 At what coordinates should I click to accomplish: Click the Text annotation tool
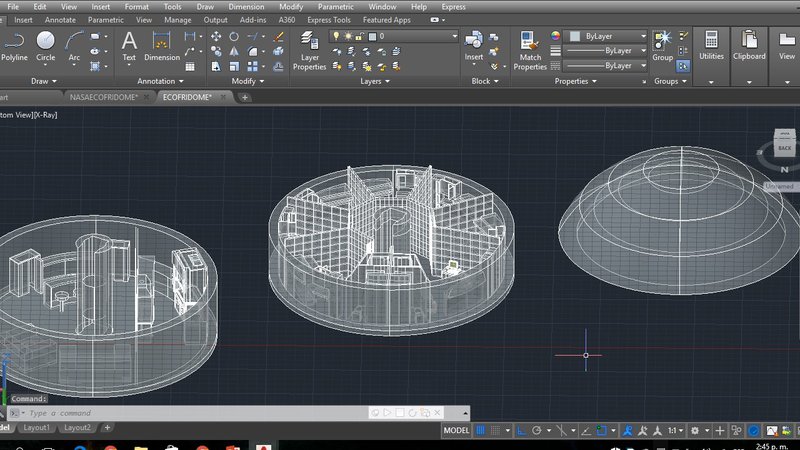[129, 44]
